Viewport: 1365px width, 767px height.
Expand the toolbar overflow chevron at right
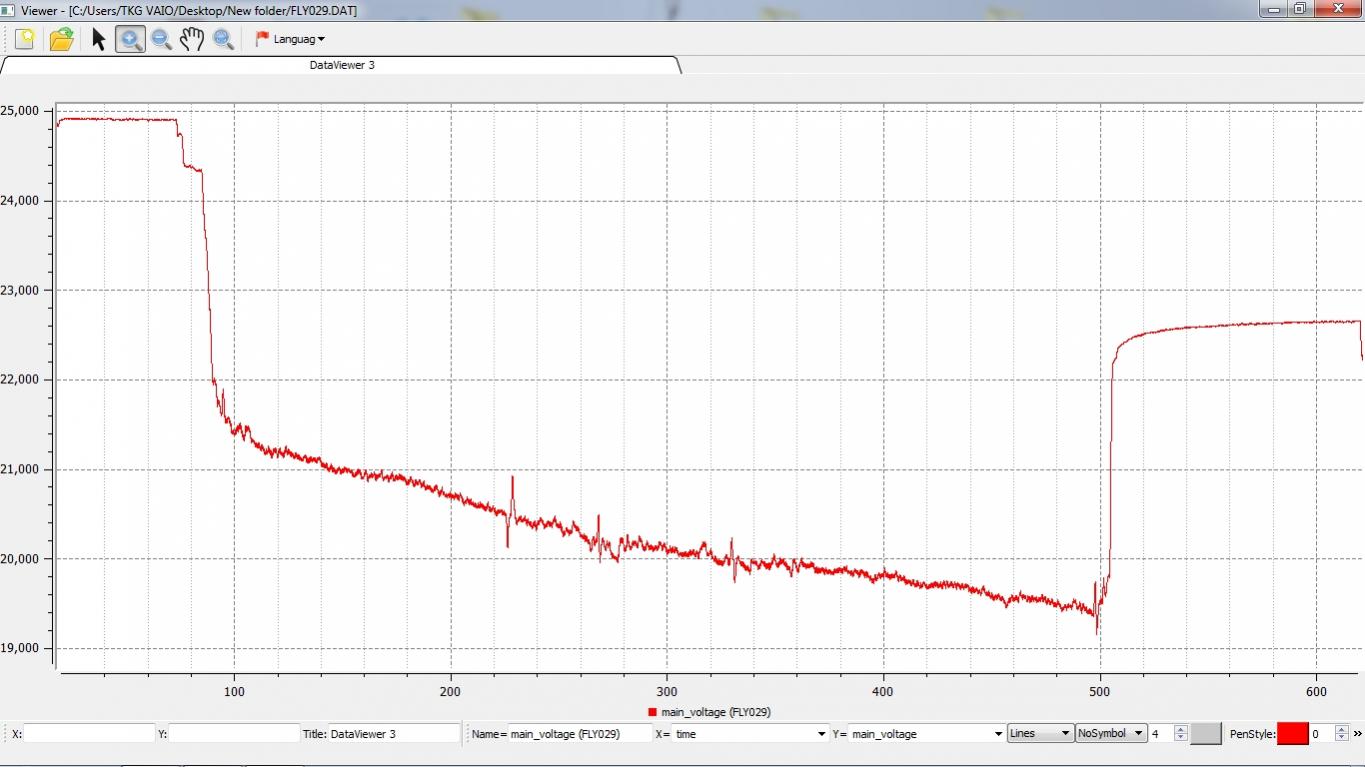click(x=1357, y=733)
